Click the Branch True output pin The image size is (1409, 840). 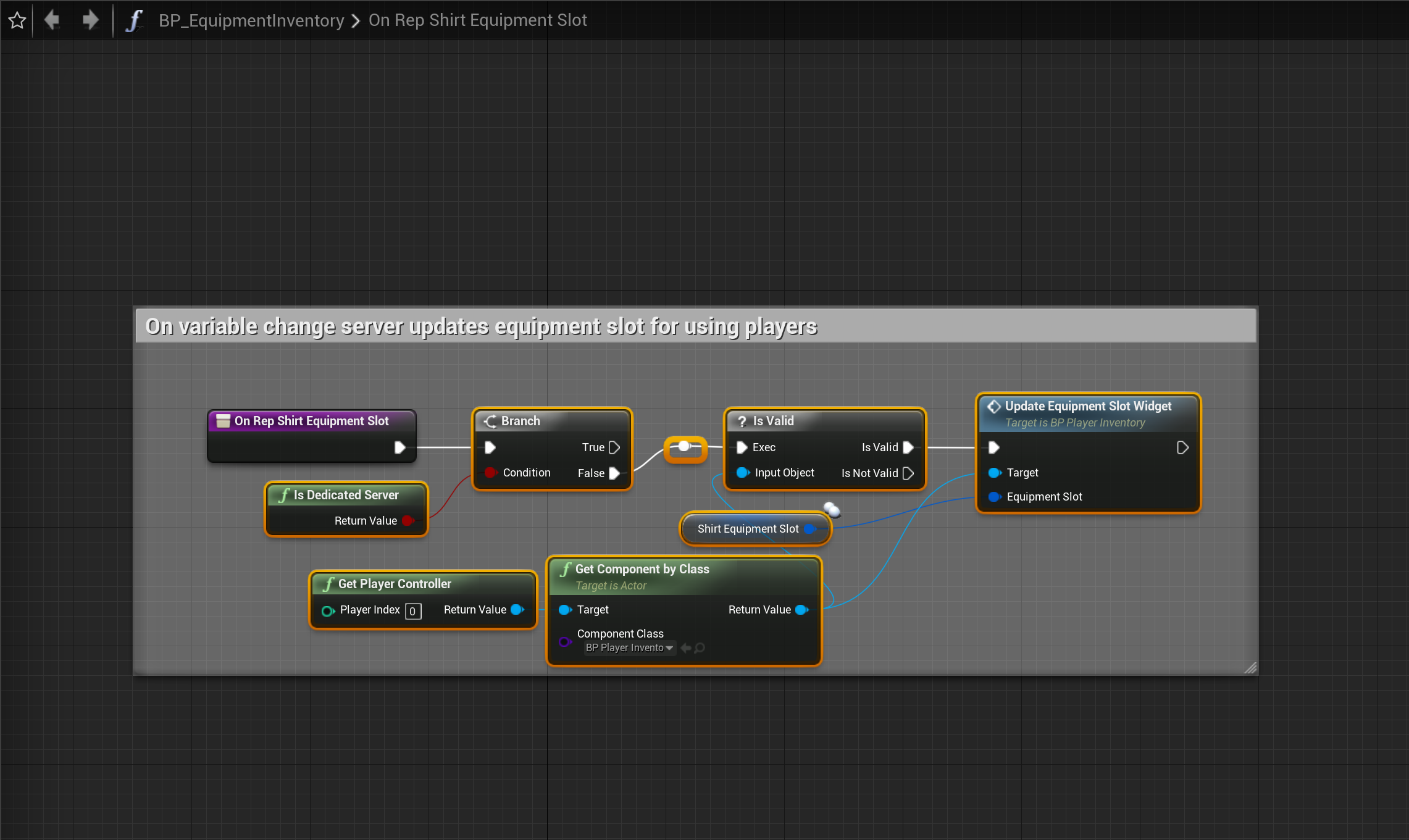(614, 447)
